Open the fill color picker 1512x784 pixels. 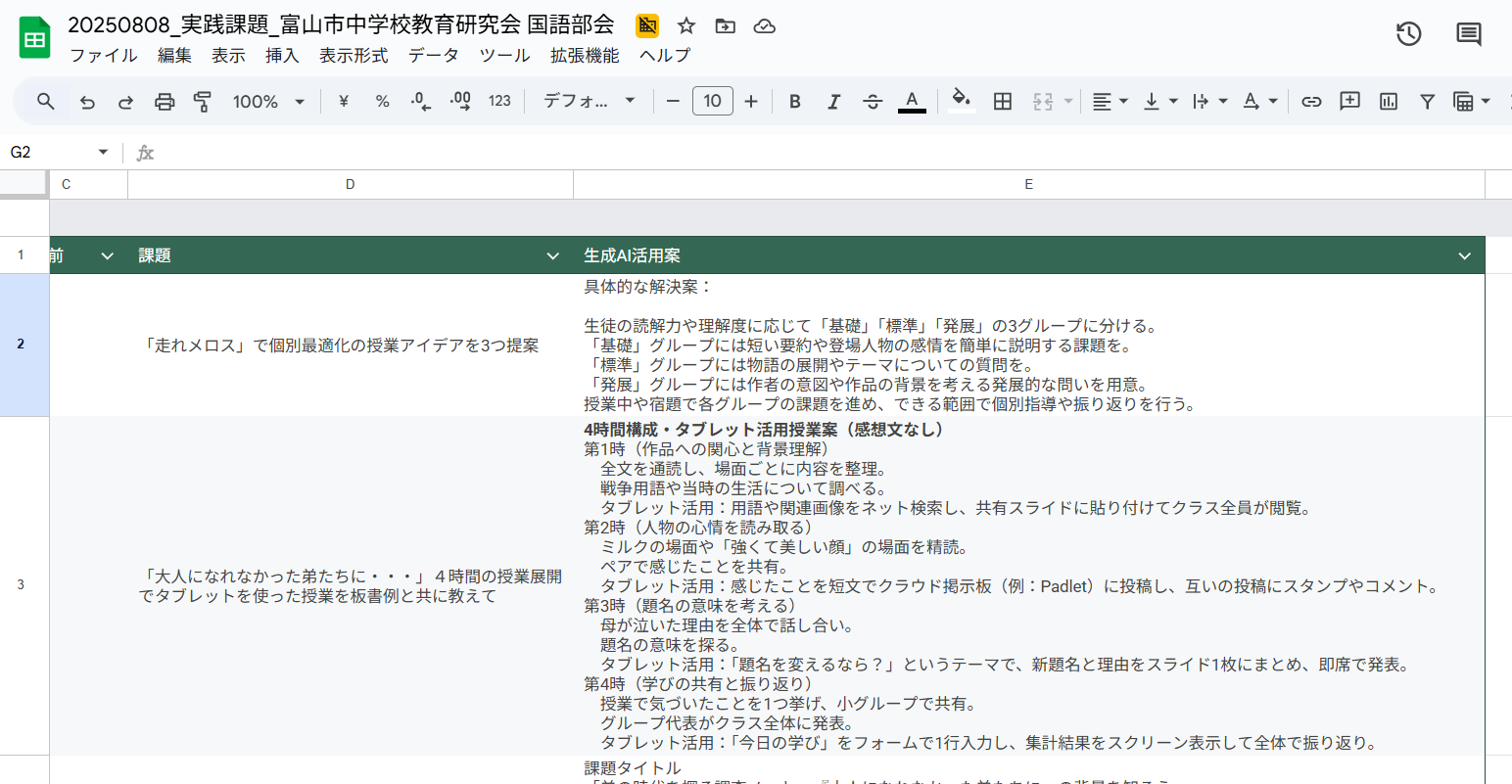[962, 102]
